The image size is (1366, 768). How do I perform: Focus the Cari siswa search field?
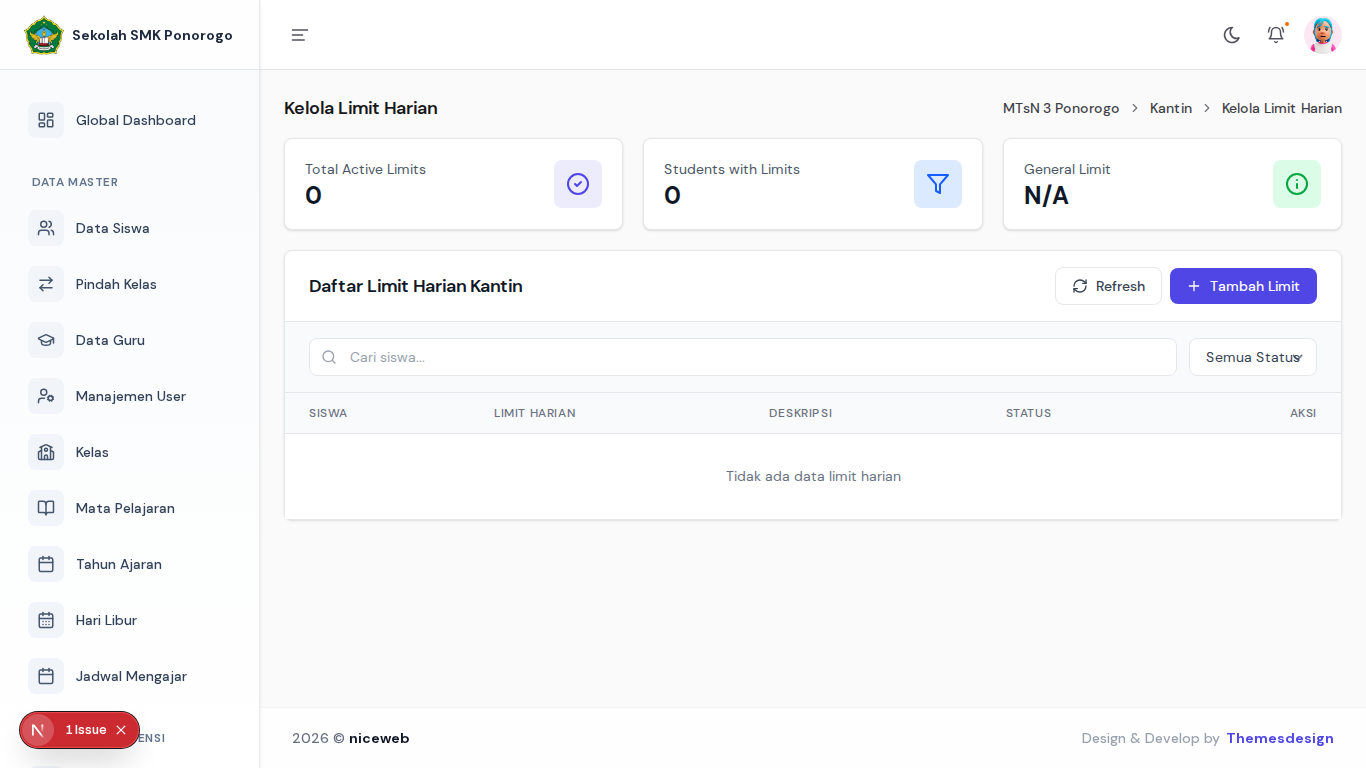[742, 357]
